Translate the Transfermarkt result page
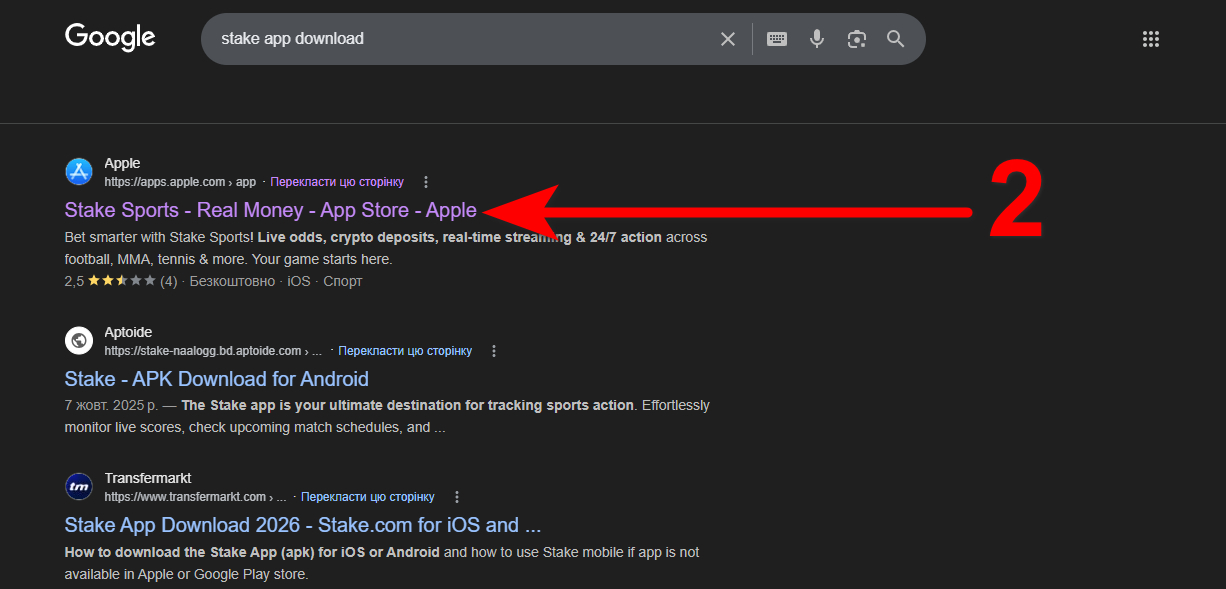The image size is (1226, 589). point(368,497)
